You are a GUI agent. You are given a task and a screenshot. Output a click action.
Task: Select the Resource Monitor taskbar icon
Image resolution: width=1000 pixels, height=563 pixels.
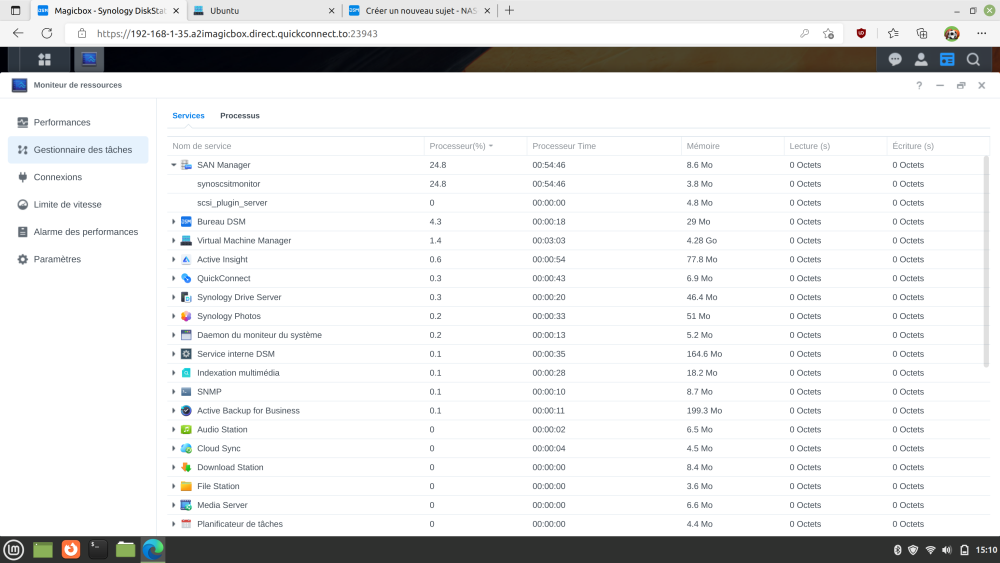pyautogui.click(x=89, y=59)
